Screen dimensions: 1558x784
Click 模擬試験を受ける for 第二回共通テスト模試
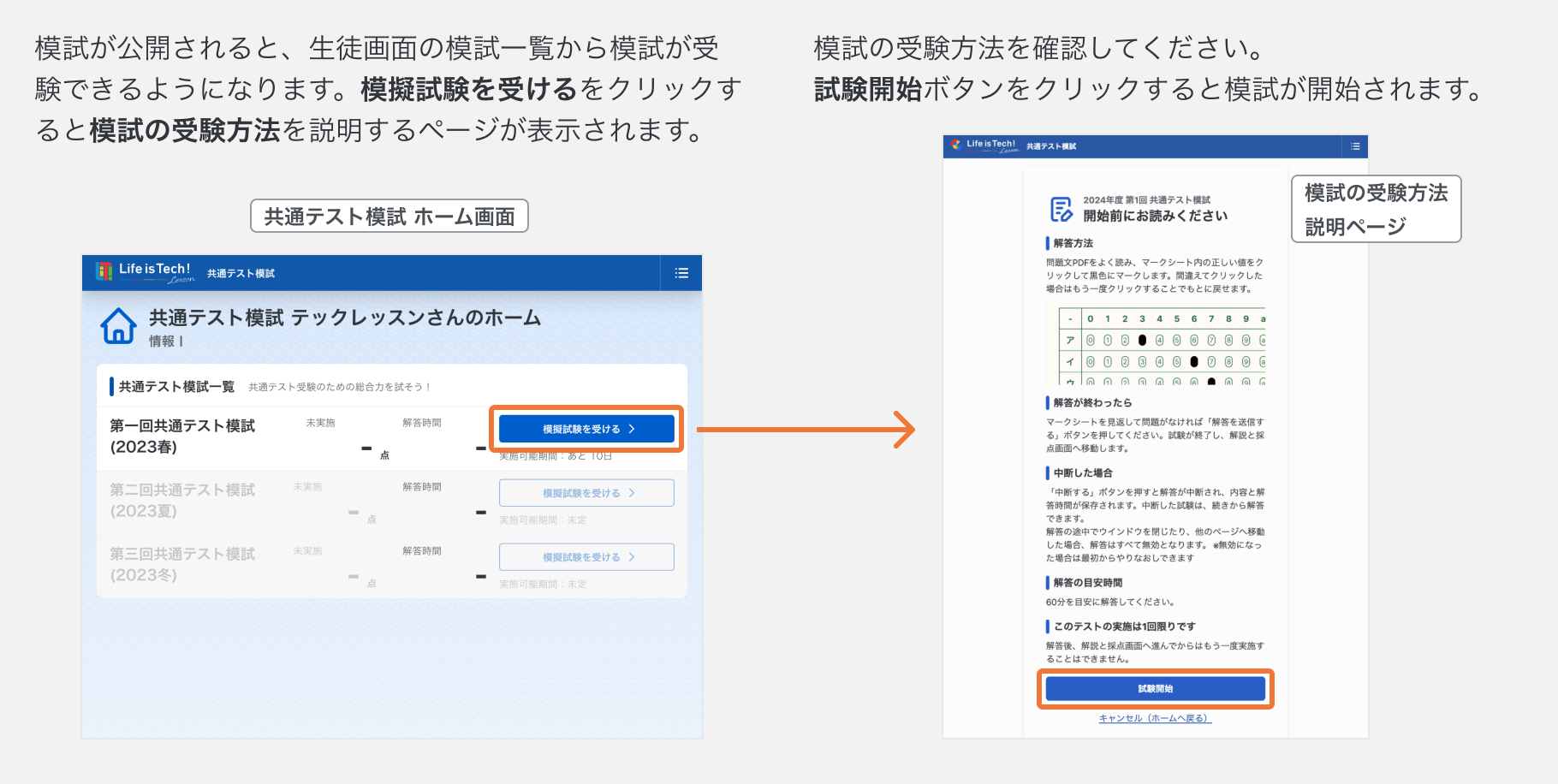586,493
